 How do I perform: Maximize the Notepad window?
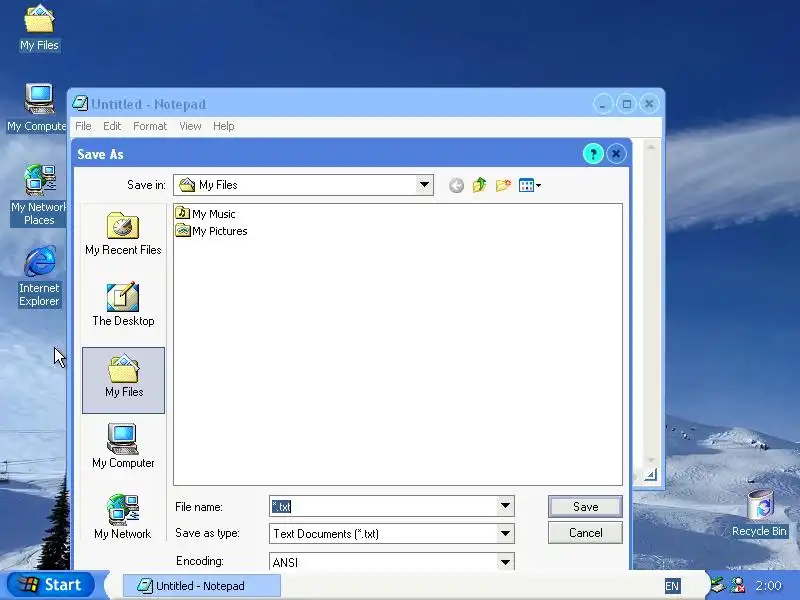tap(627, 104)
